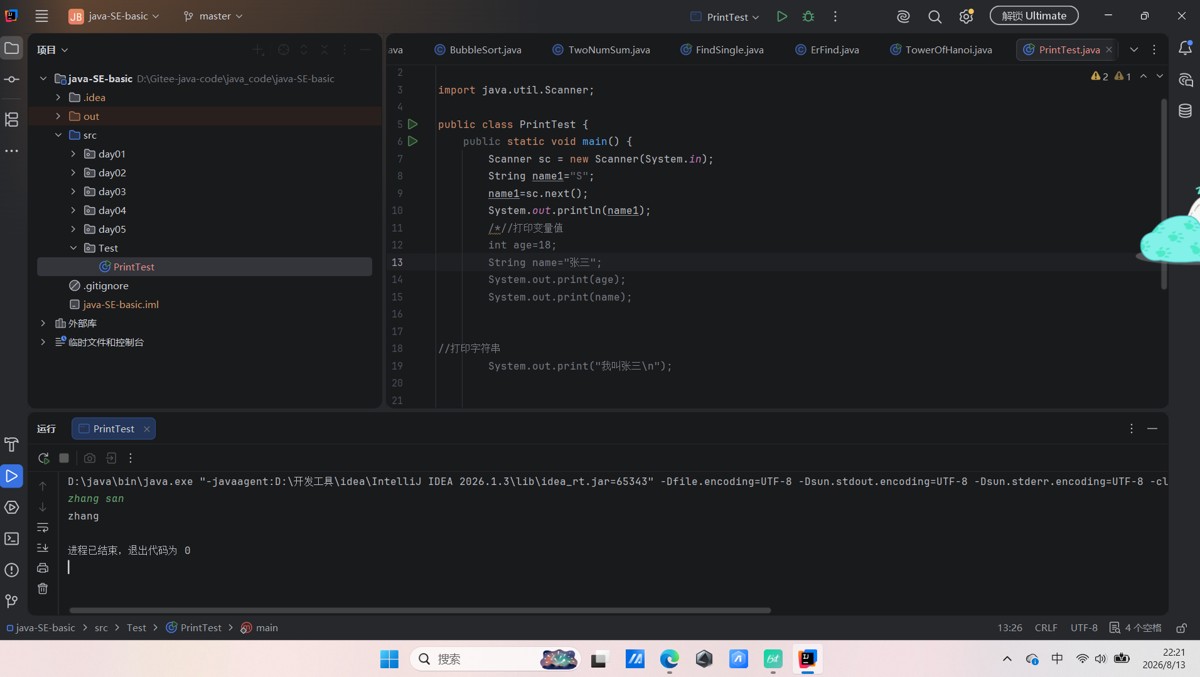1200x677 pixels.
Task: Open the Build hammer tool window
Action: 12,444
